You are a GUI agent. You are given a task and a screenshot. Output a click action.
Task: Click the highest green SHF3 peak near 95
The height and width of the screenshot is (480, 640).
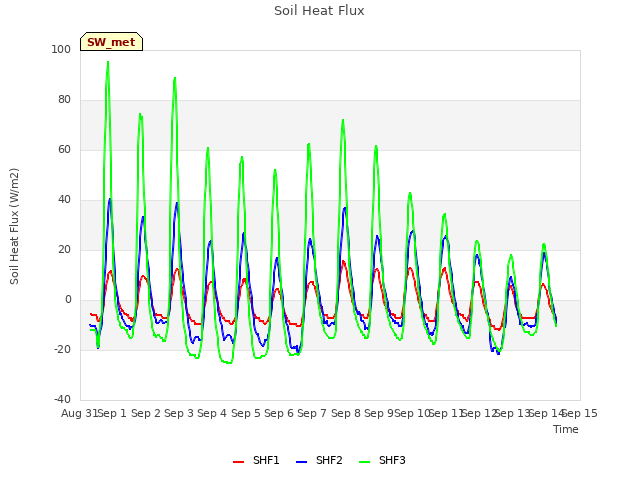click(108, 62)
